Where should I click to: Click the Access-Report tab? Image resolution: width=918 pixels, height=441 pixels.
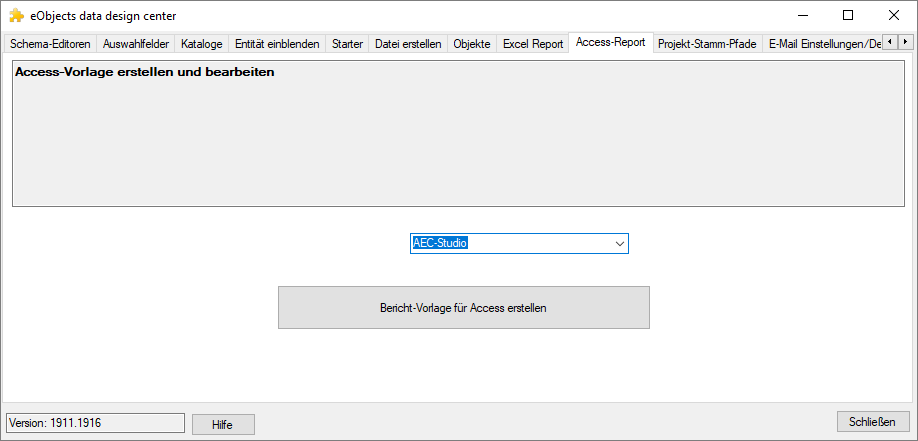[611, 42]
